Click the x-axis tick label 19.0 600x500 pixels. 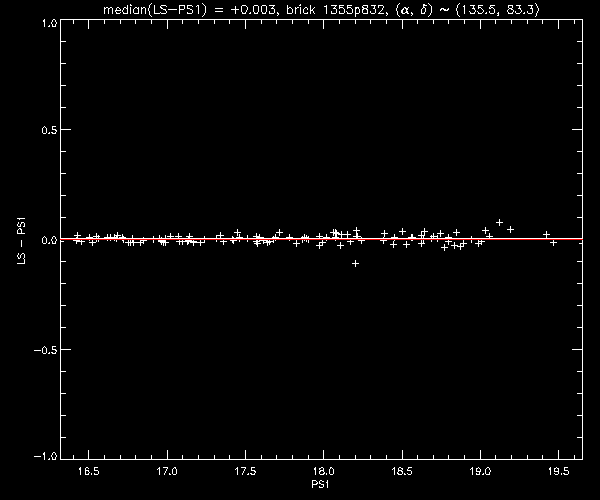pyautogui.click(x=480, y=471)
